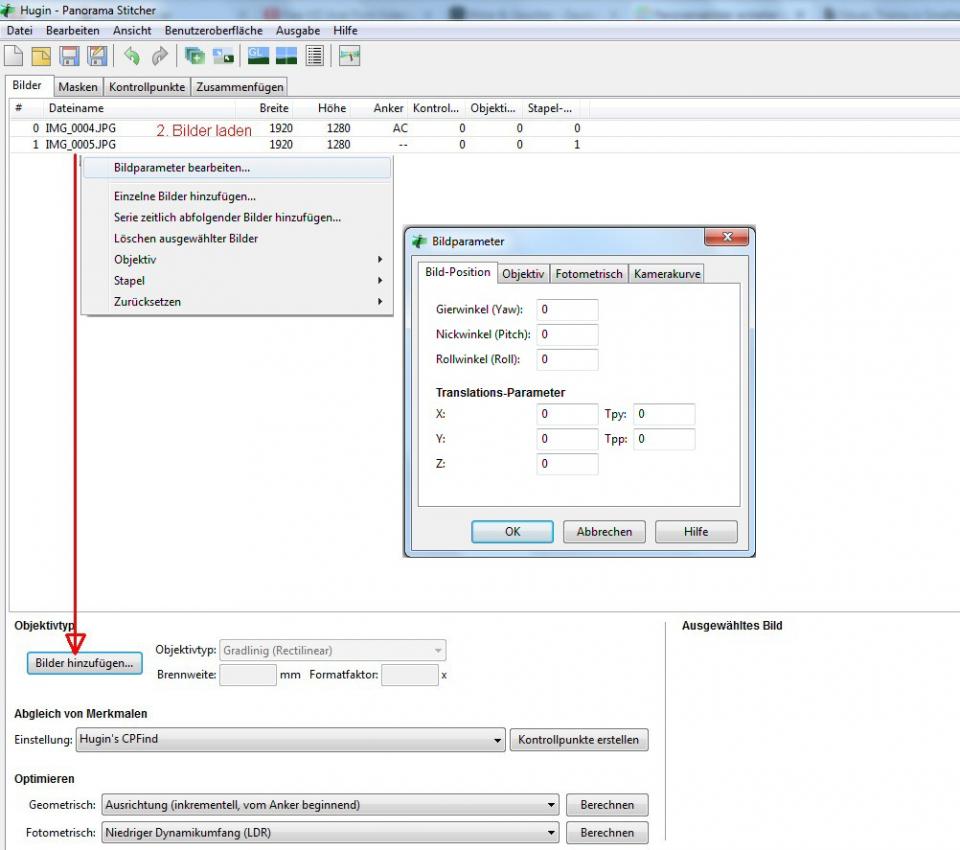Click the Save As toolbar icon
Viewport: 960px width, 850px height.
point(97,56)
